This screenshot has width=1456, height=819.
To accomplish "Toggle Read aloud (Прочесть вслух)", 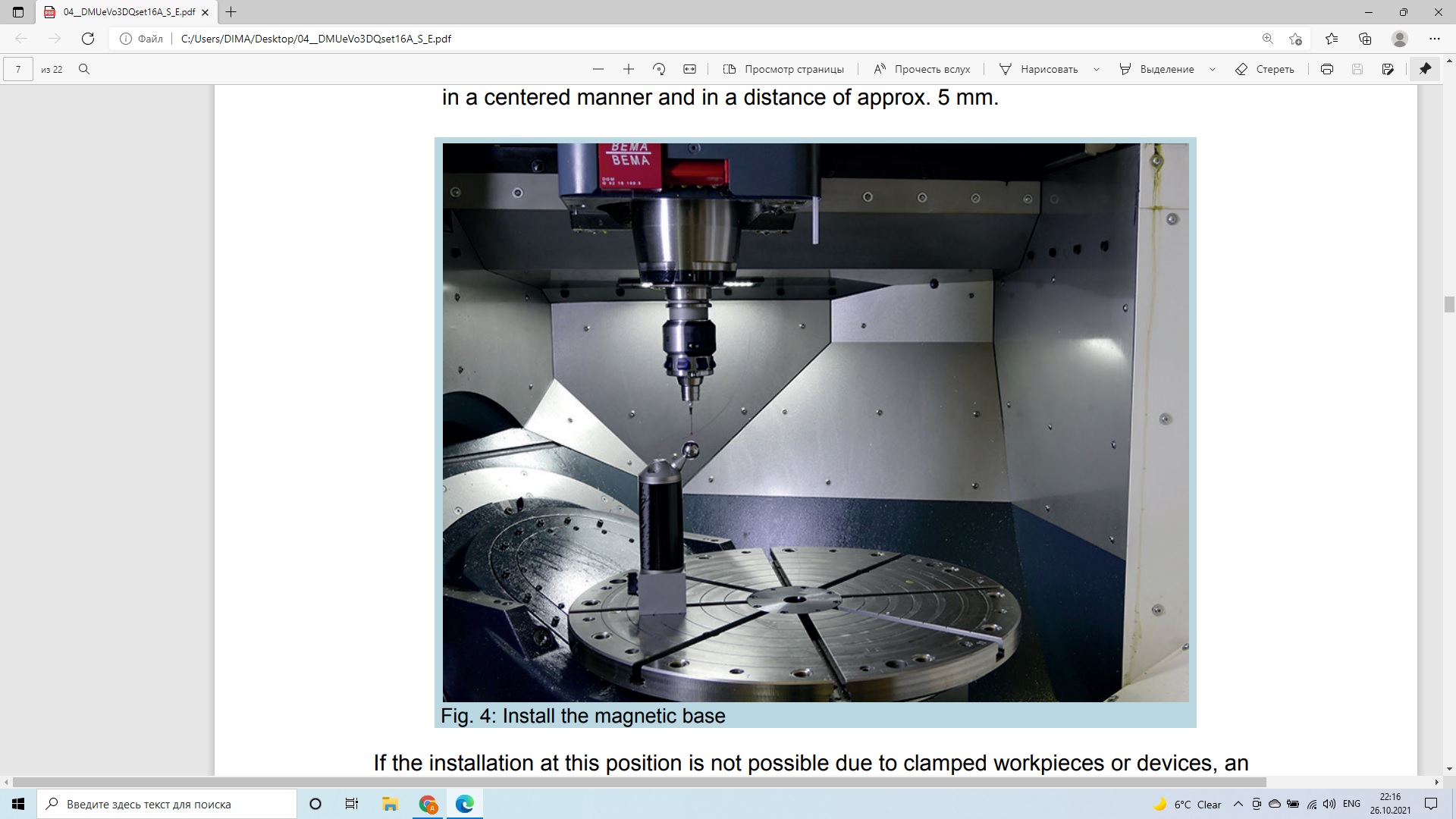I will (922, 69).
